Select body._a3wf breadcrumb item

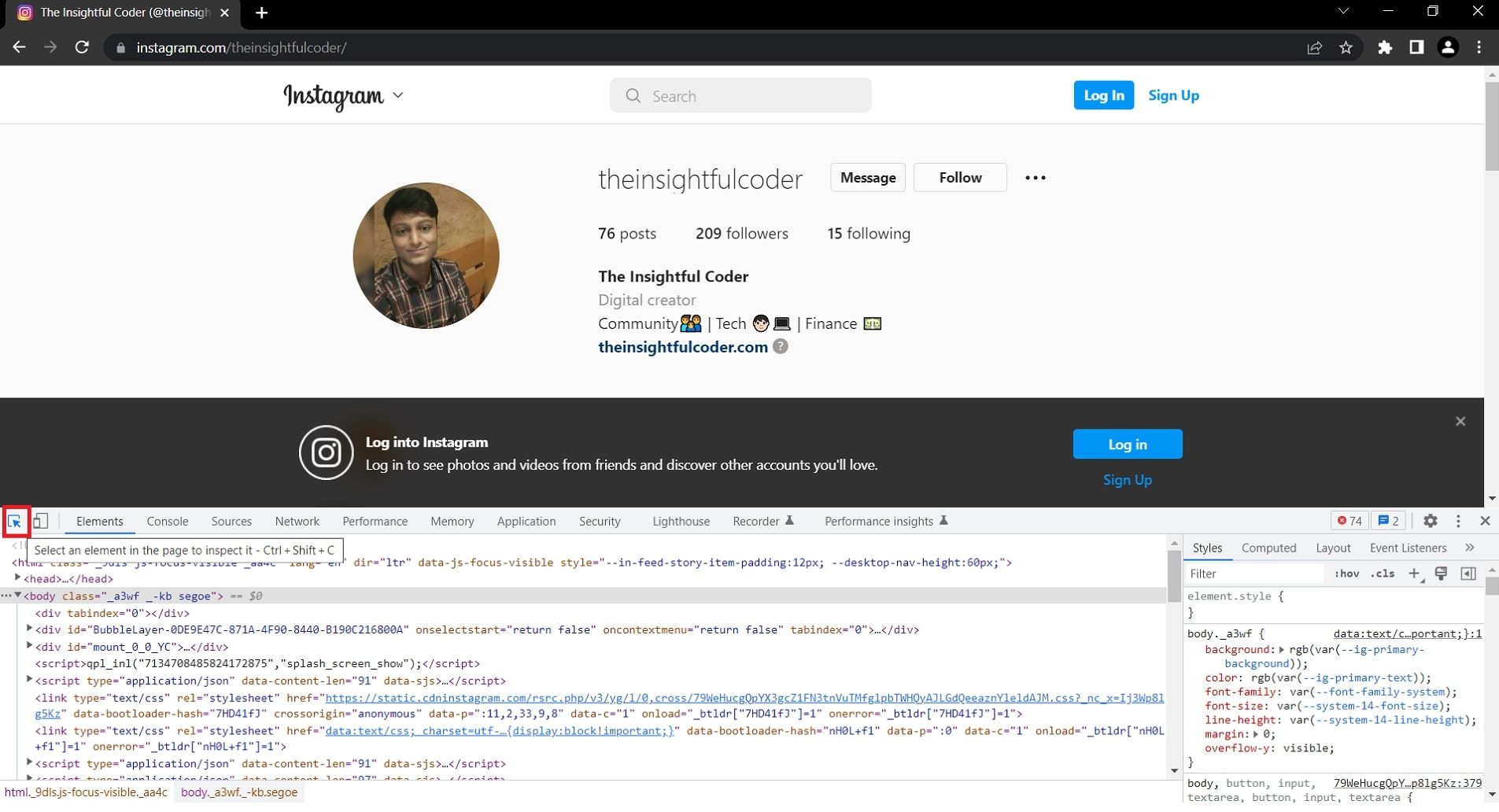click(x=239, y=792)
